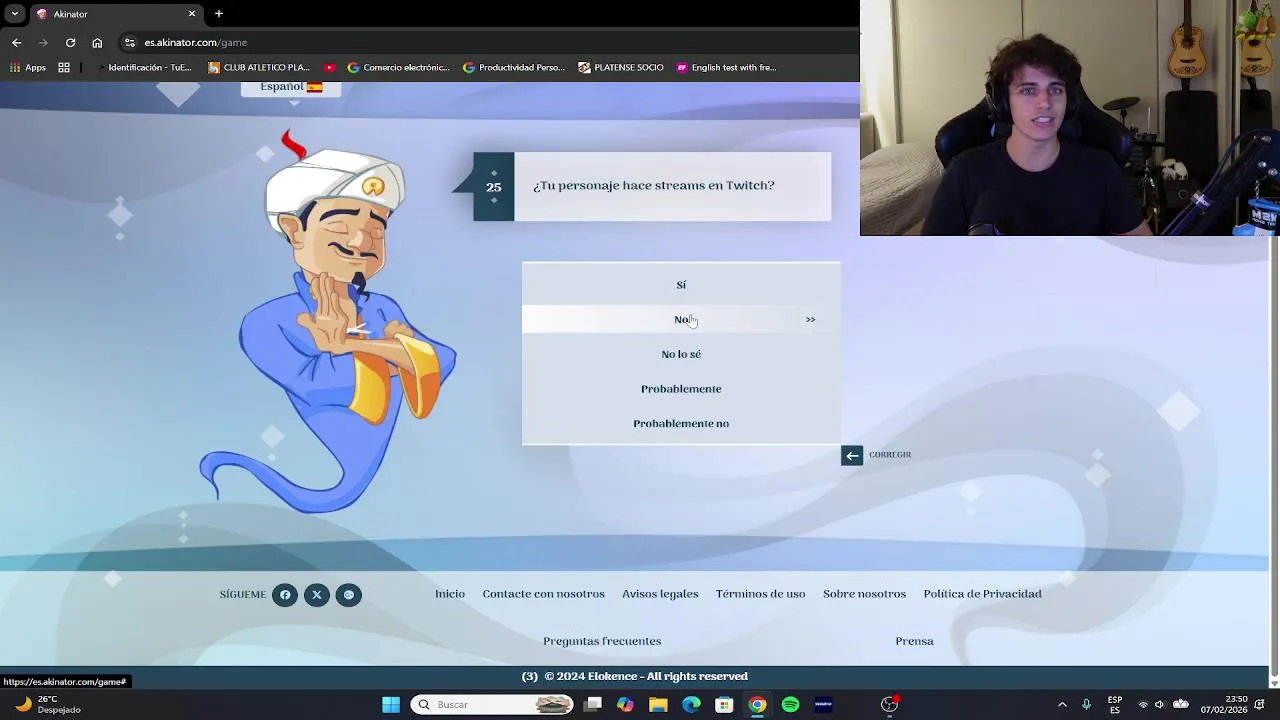Open the Español language selector
The width and height of the screenshot is (1280, 720).
[x=291, y=88]
